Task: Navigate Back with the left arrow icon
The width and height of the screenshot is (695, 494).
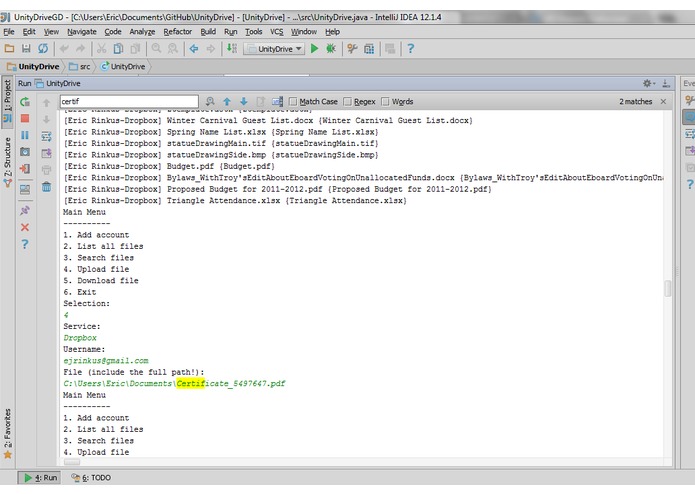Action: coord(194,49)
